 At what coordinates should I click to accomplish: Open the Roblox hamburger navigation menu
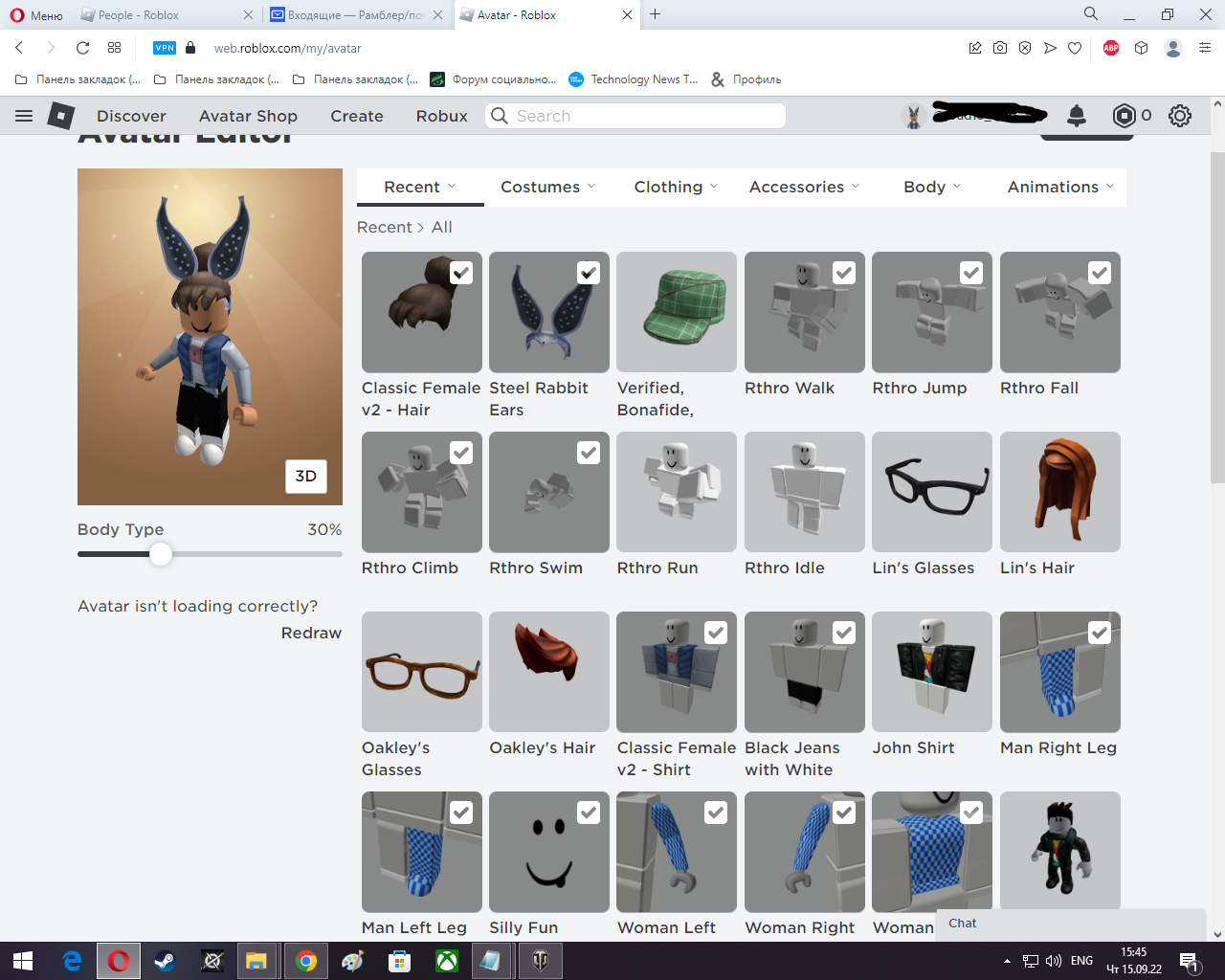(x=24, y=116)
